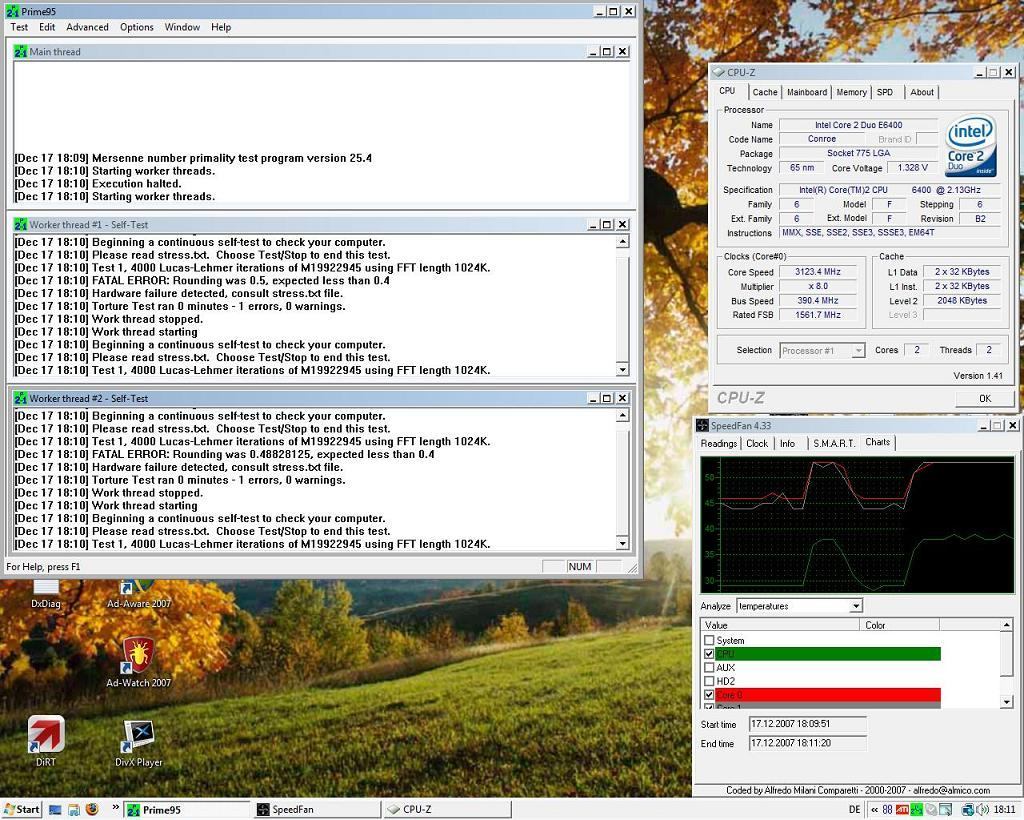Enable the System temperature checkbox
Viewport: 1024px width, 820px height.
(709, 640)
